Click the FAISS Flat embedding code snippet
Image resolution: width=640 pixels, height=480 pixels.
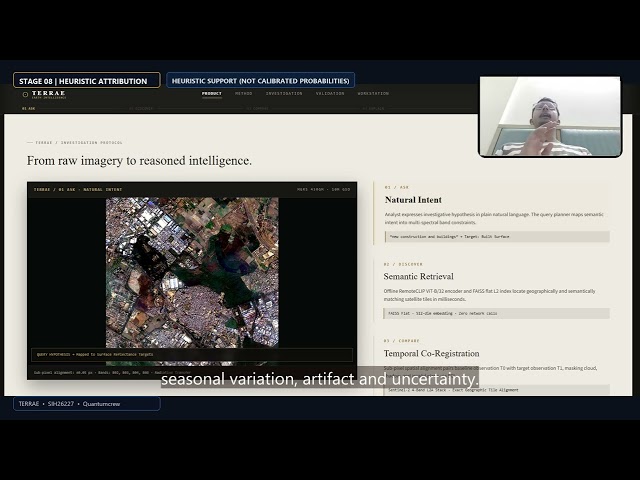pyautogui.click(x=496, y=313)
